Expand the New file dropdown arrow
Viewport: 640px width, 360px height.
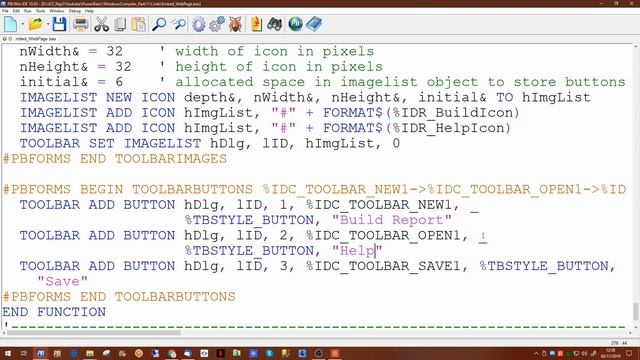click(22, 24)
